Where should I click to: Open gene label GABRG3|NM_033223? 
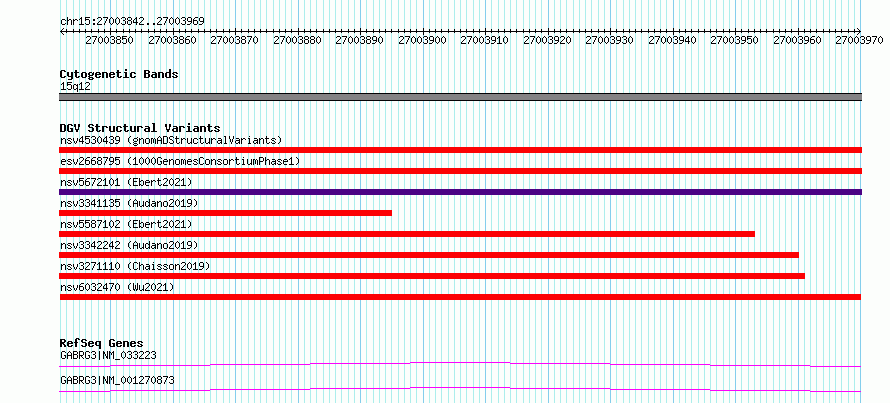108,356
